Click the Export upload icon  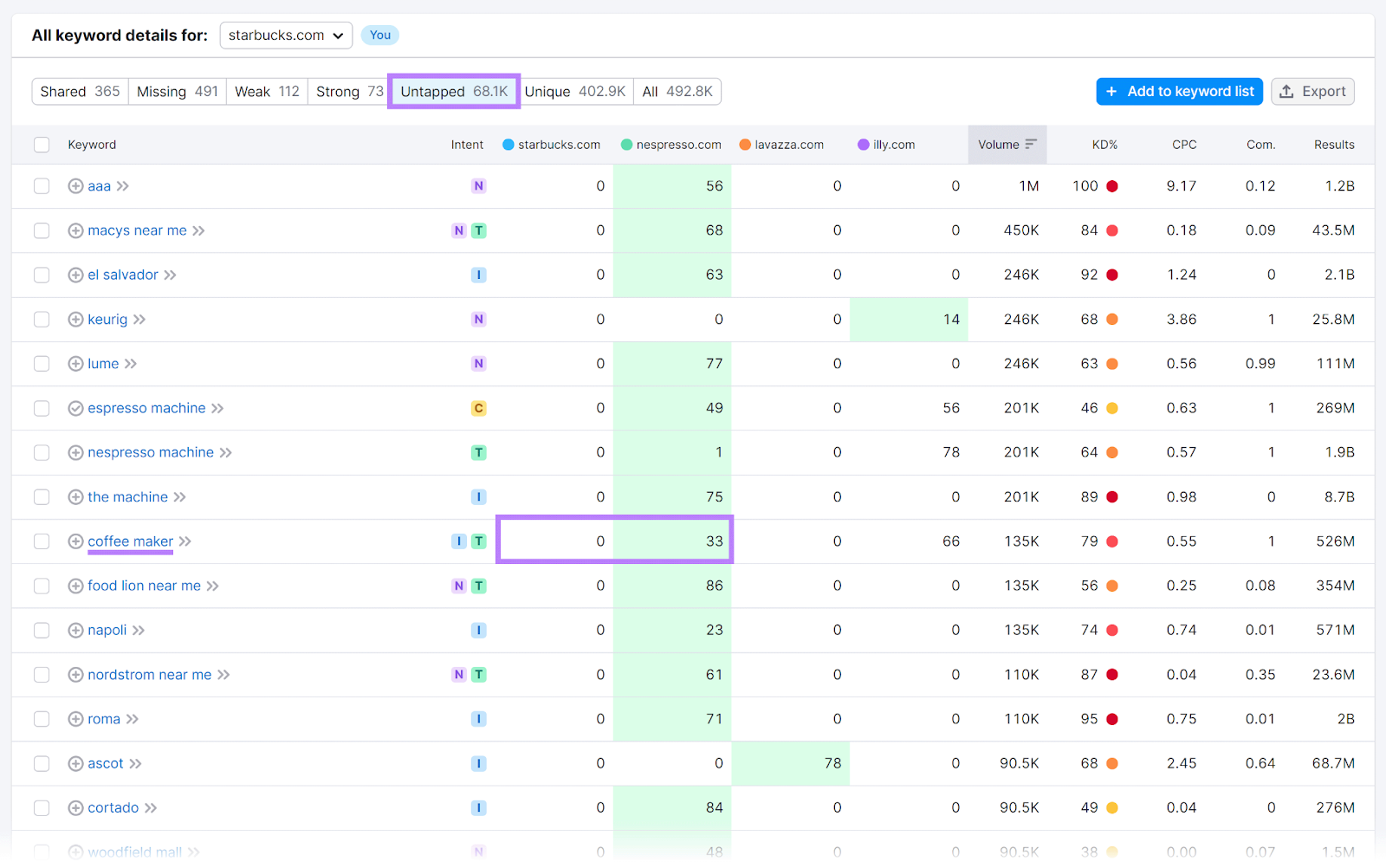click(x=1287, y=91)
